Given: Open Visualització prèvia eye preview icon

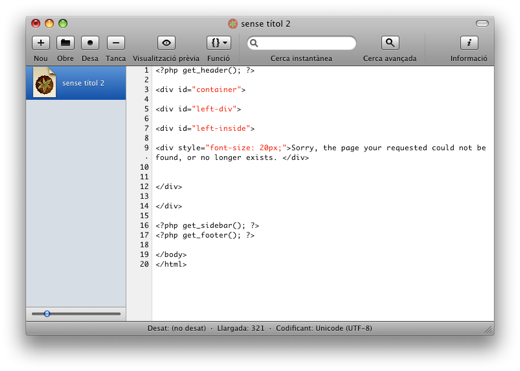Looking at the screenshot, I should [x=166, y=43].
